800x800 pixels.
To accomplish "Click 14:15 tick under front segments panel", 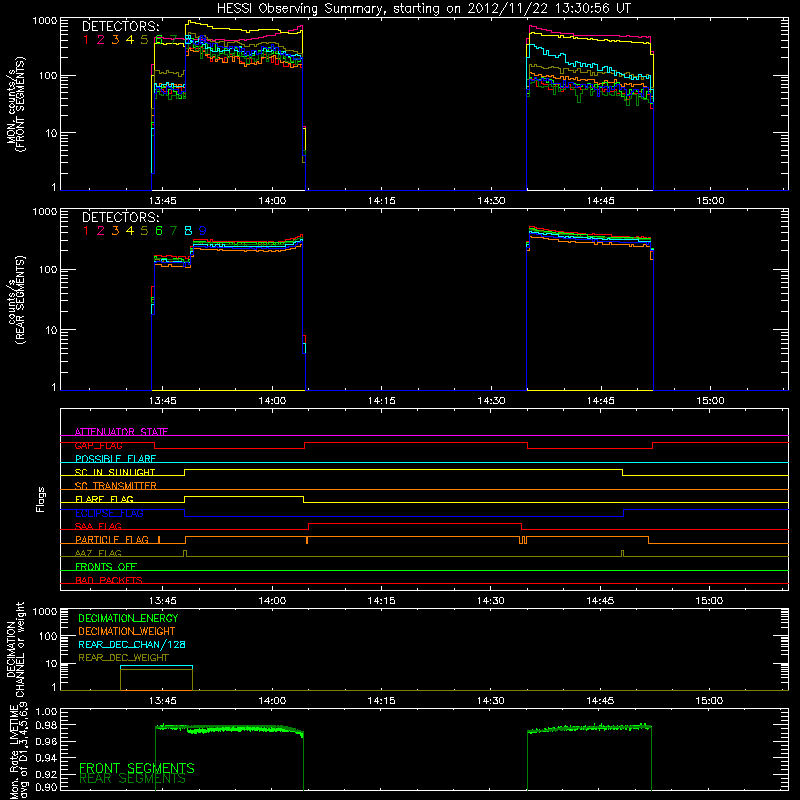I will [382, 201].
